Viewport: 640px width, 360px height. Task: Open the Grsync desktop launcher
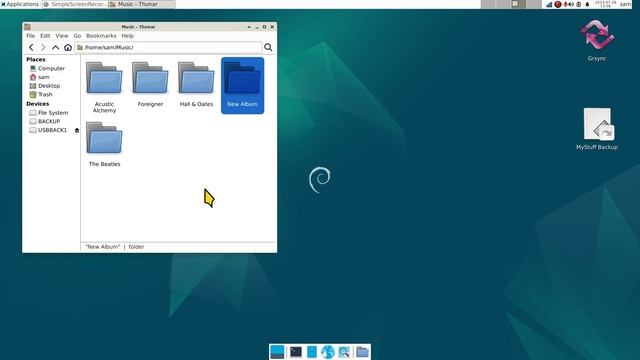[x=597, y=41]
